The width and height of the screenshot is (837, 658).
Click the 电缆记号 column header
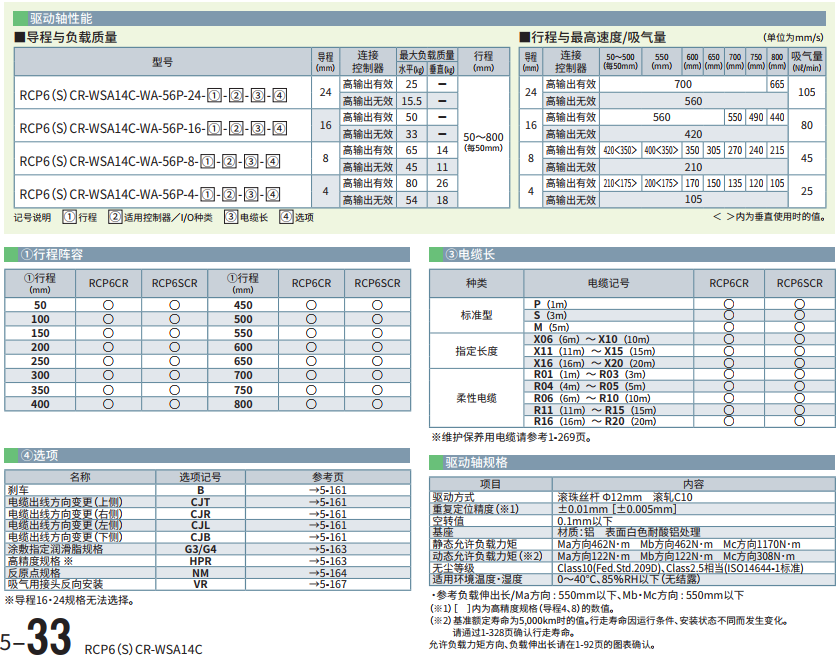coord(609,283)
